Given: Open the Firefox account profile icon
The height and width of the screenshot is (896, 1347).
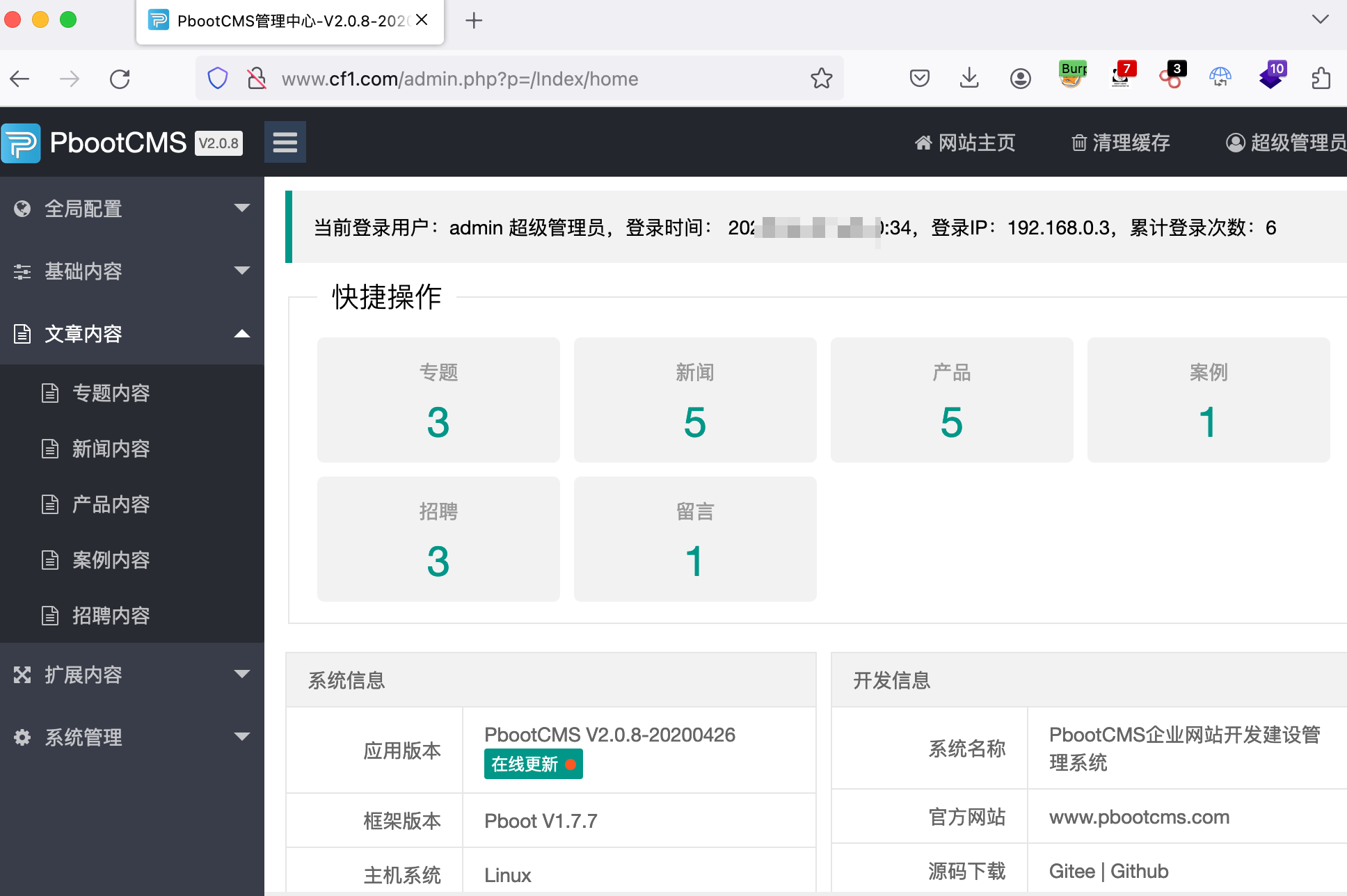Looking at the screenshot, I should click(x=1020, y=79).
